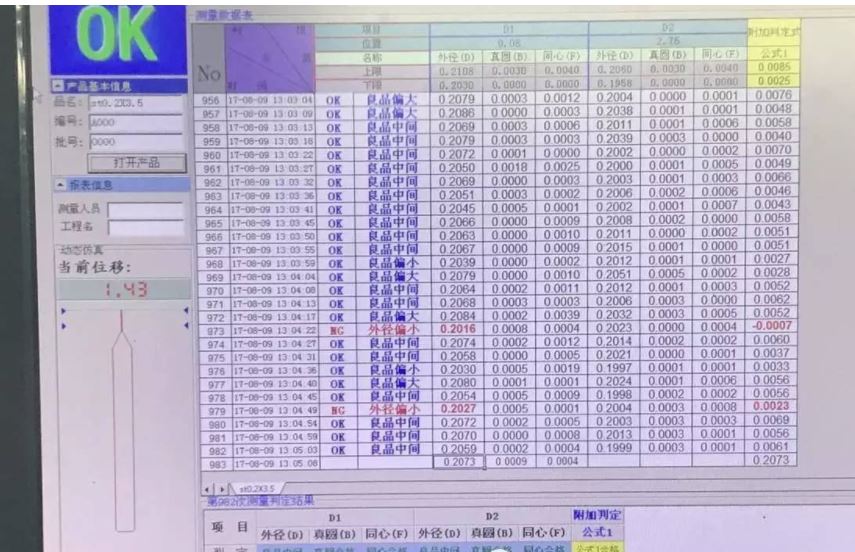Select the NG row number 973

[x=215, y=331]
